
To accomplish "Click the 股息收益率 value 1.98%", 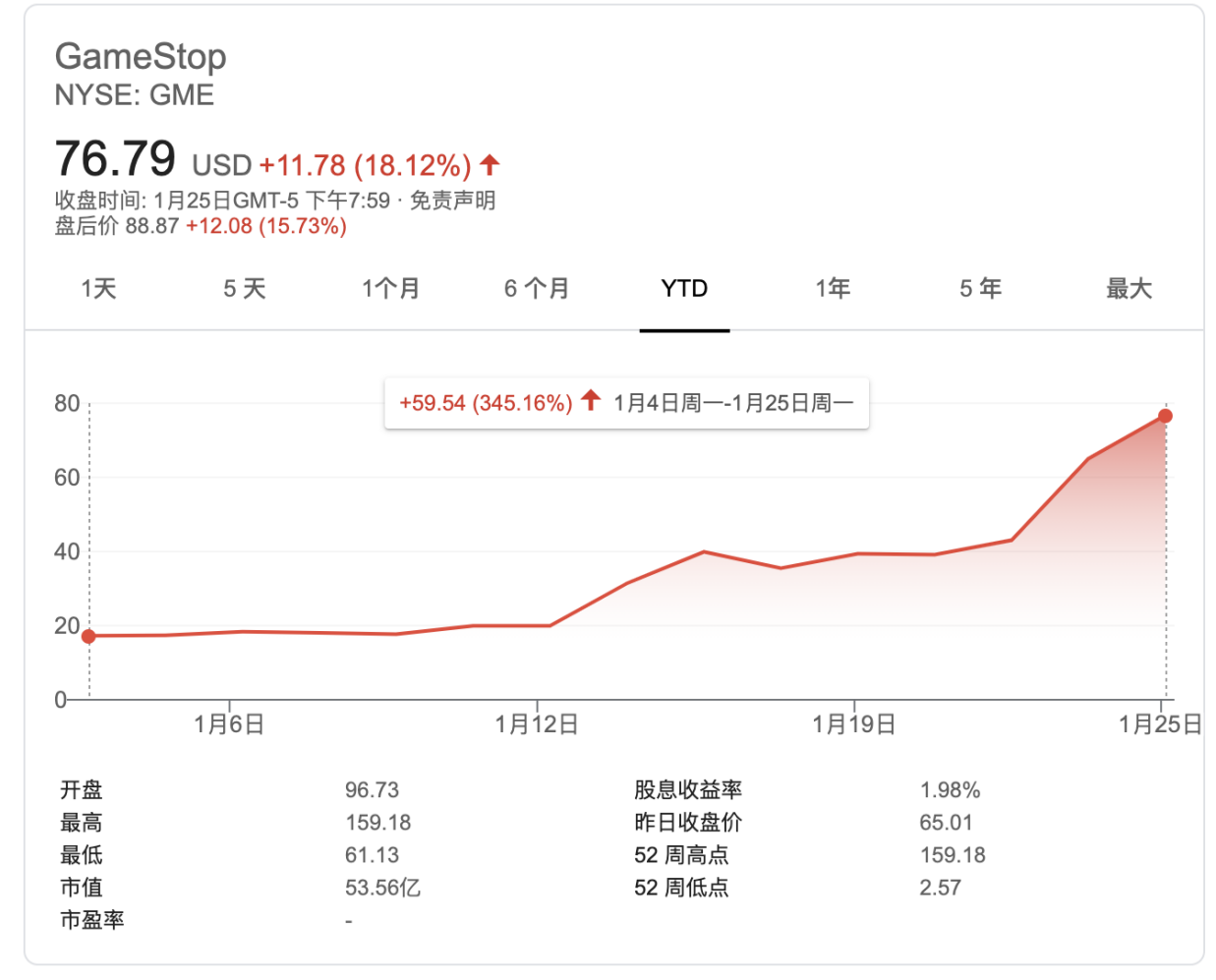I will pyautogui.click(x=950, y=790).
